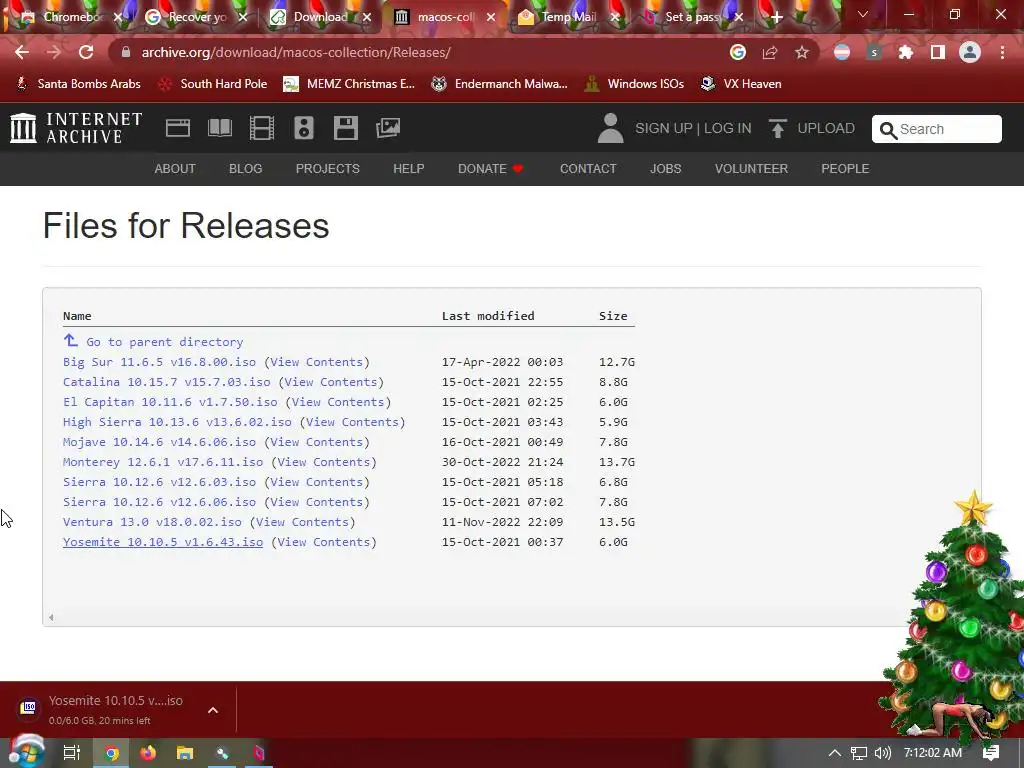This screenshot has width=1024, height=768.
Task: Download Sierra 10.12.6 v12.6.03 iso
Action: [x=159, y=482]
